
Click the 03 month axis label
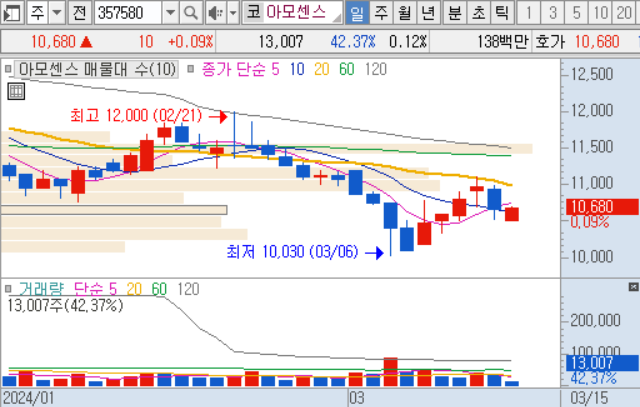point(356,398)
